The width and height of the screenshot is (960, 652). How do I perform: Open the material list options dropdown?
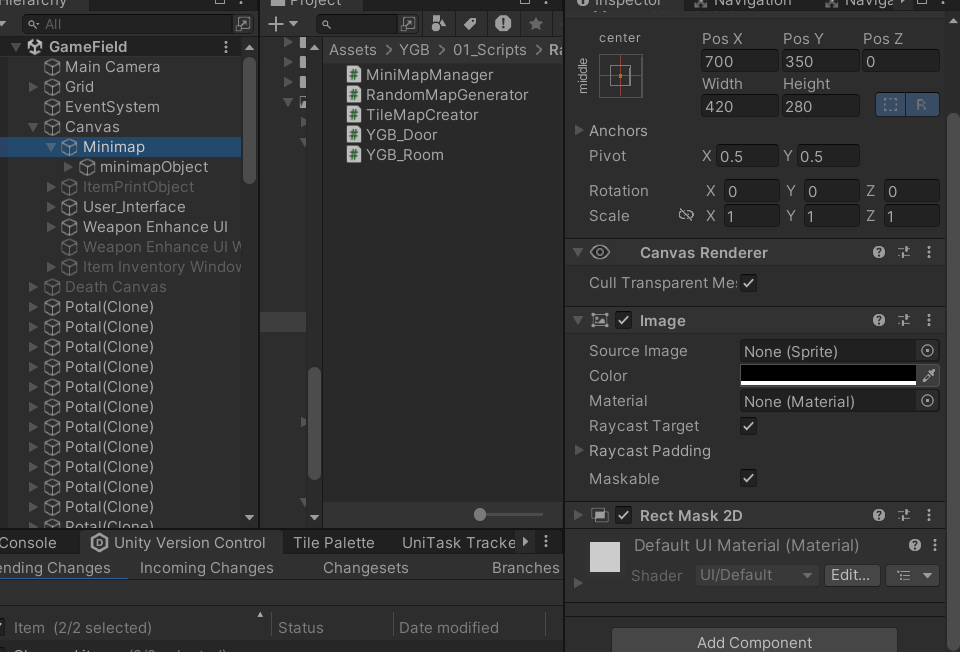(x=913, y=575)
